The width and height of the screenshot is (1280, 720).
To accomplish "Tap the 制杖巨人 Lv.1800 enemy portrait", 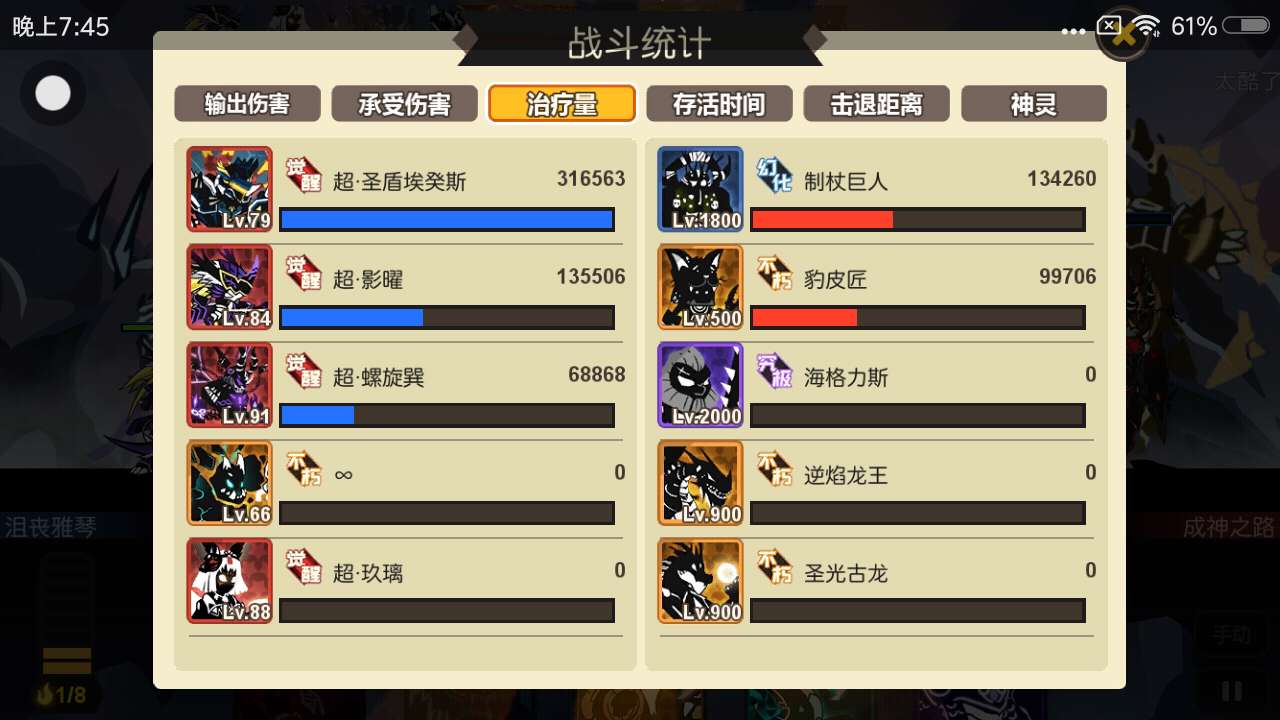I will click(x=700, y=189).
